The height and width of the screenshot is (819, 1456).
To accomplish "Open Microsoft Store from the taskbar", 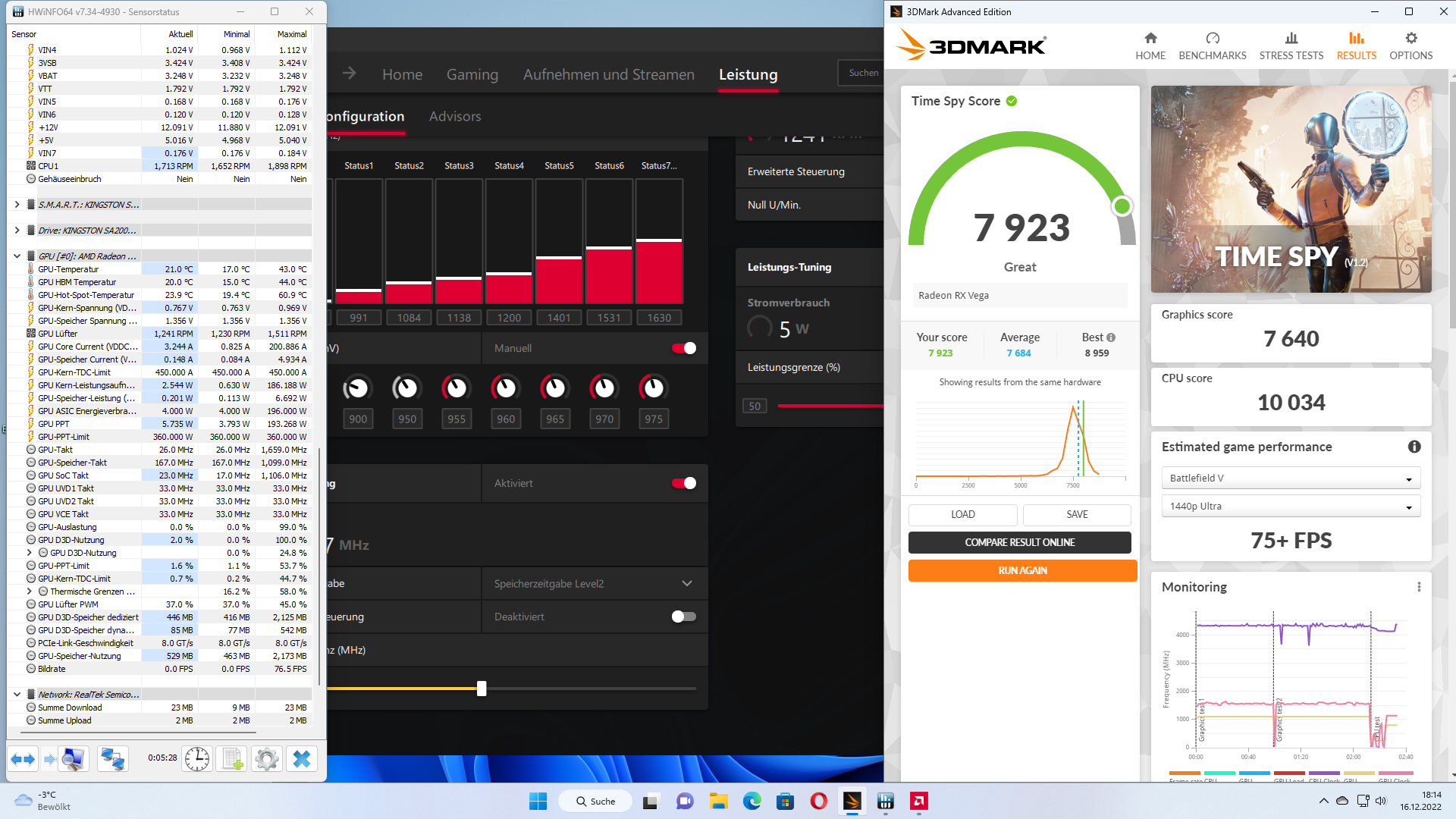I will pyautogui.click(x=785, y=802).
